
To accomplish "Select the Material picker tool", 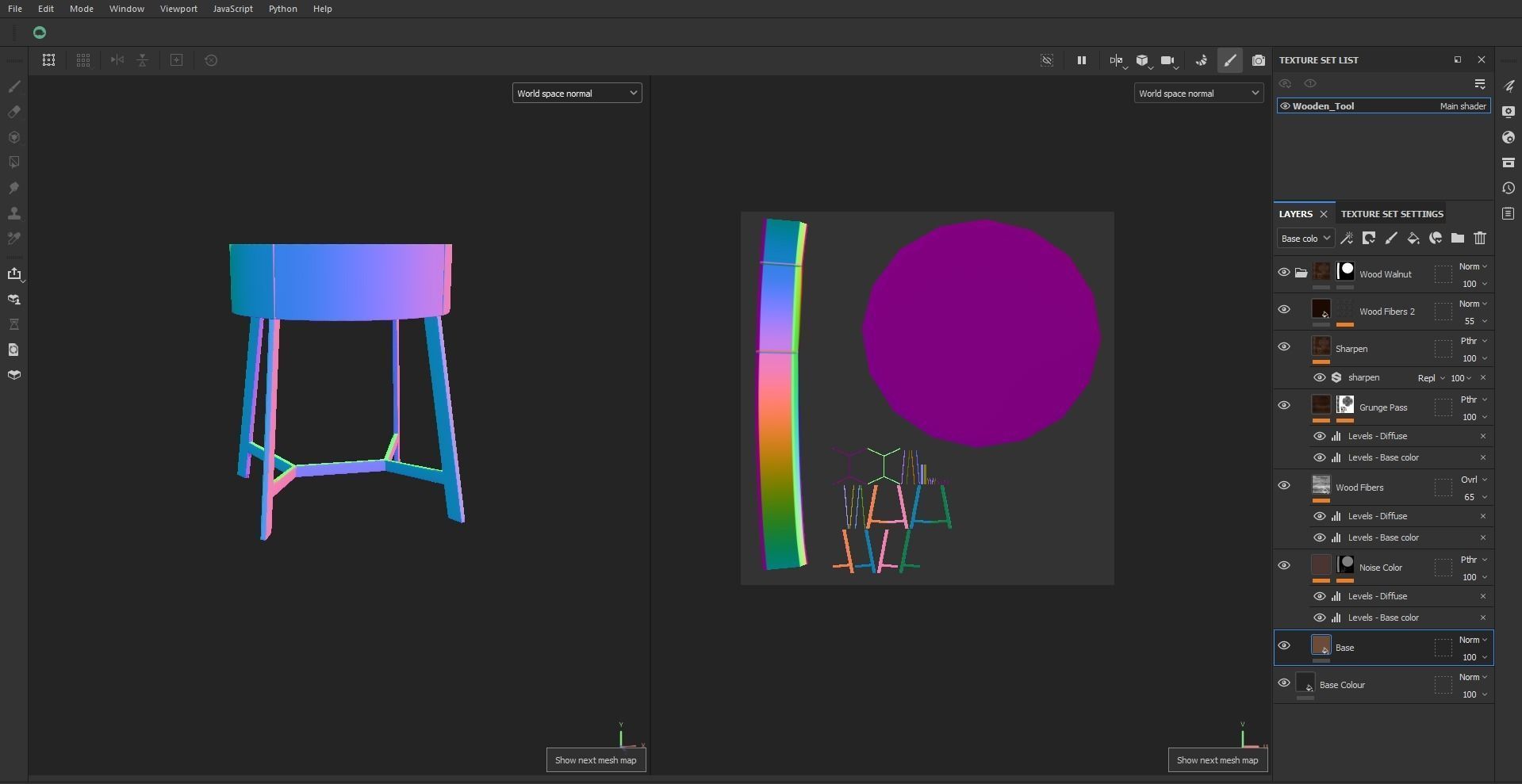I will click(x=14, y=239).
